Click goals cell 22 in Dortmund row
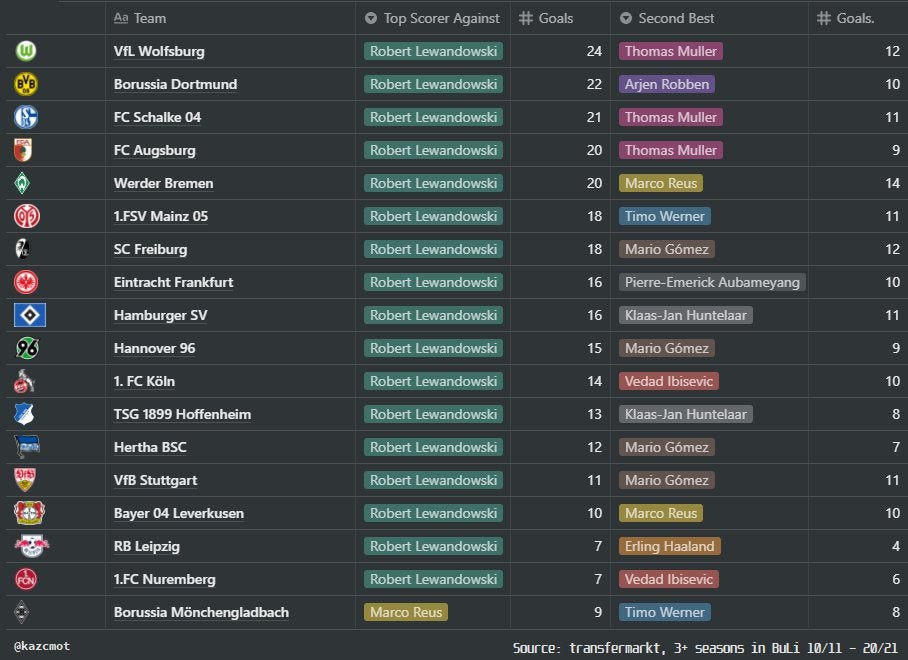 click(560, 84)
